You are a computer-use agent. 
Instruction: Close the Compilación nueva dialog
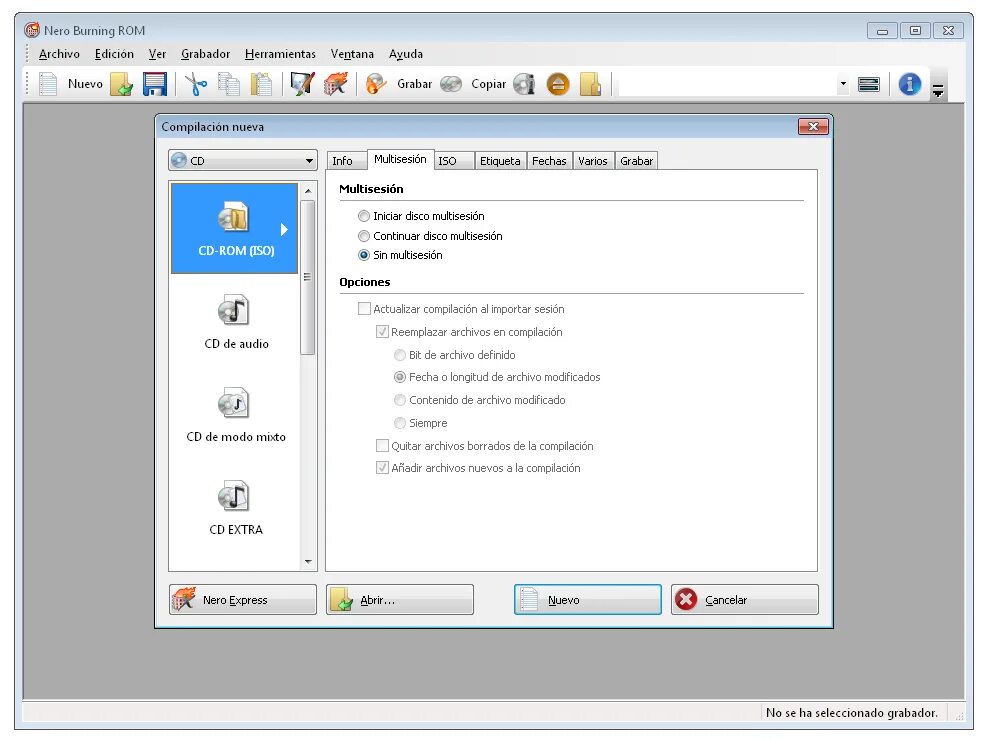pos(813,127)
